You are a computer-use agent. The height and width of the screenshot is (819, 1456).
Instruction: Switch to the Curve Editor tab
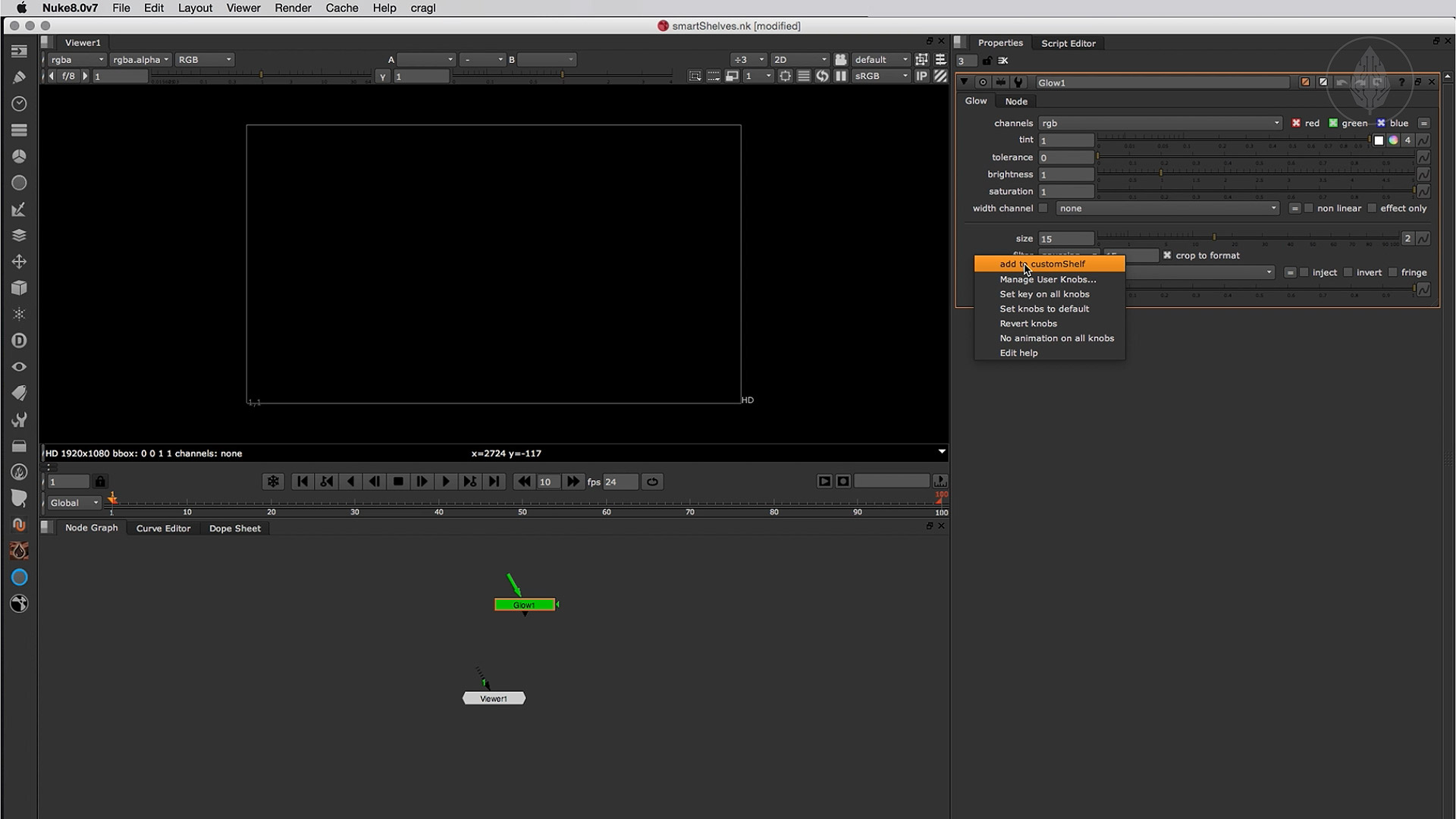pos(163,529)
